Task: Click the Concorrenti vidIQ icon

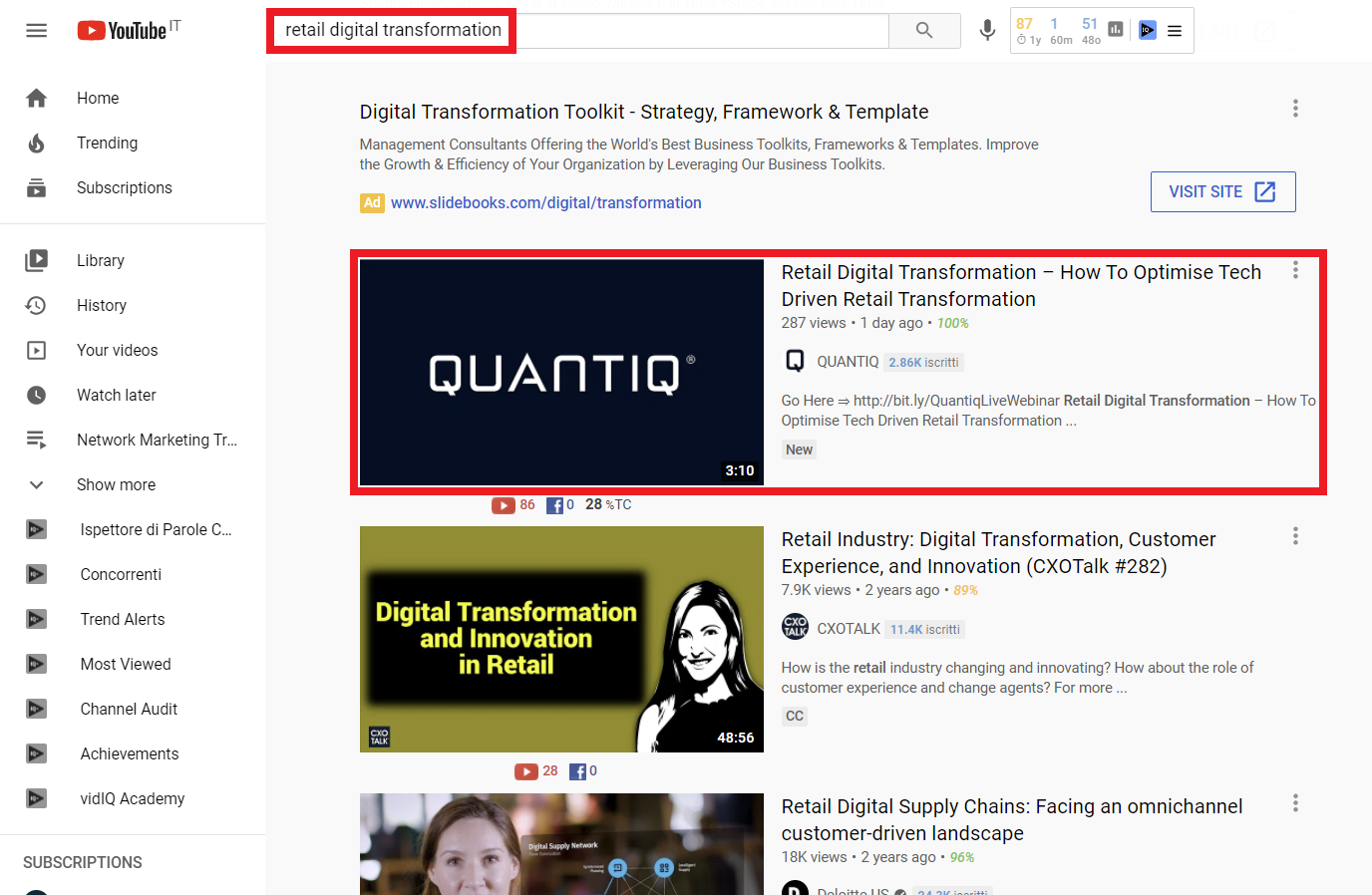Action: pyautogui.click(x=37, y=574)
